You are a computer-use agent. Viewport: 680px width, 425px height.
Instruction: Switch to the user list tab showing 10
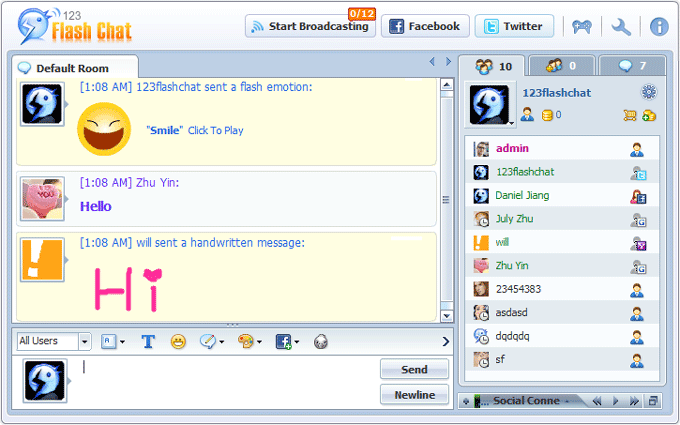coord(494,67)
